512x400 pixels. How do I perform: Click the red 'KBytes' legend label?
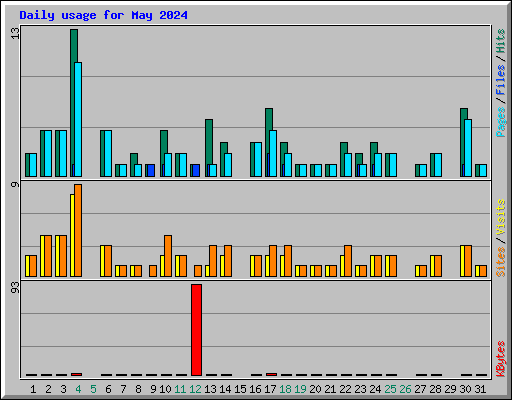tap(500, 359)
